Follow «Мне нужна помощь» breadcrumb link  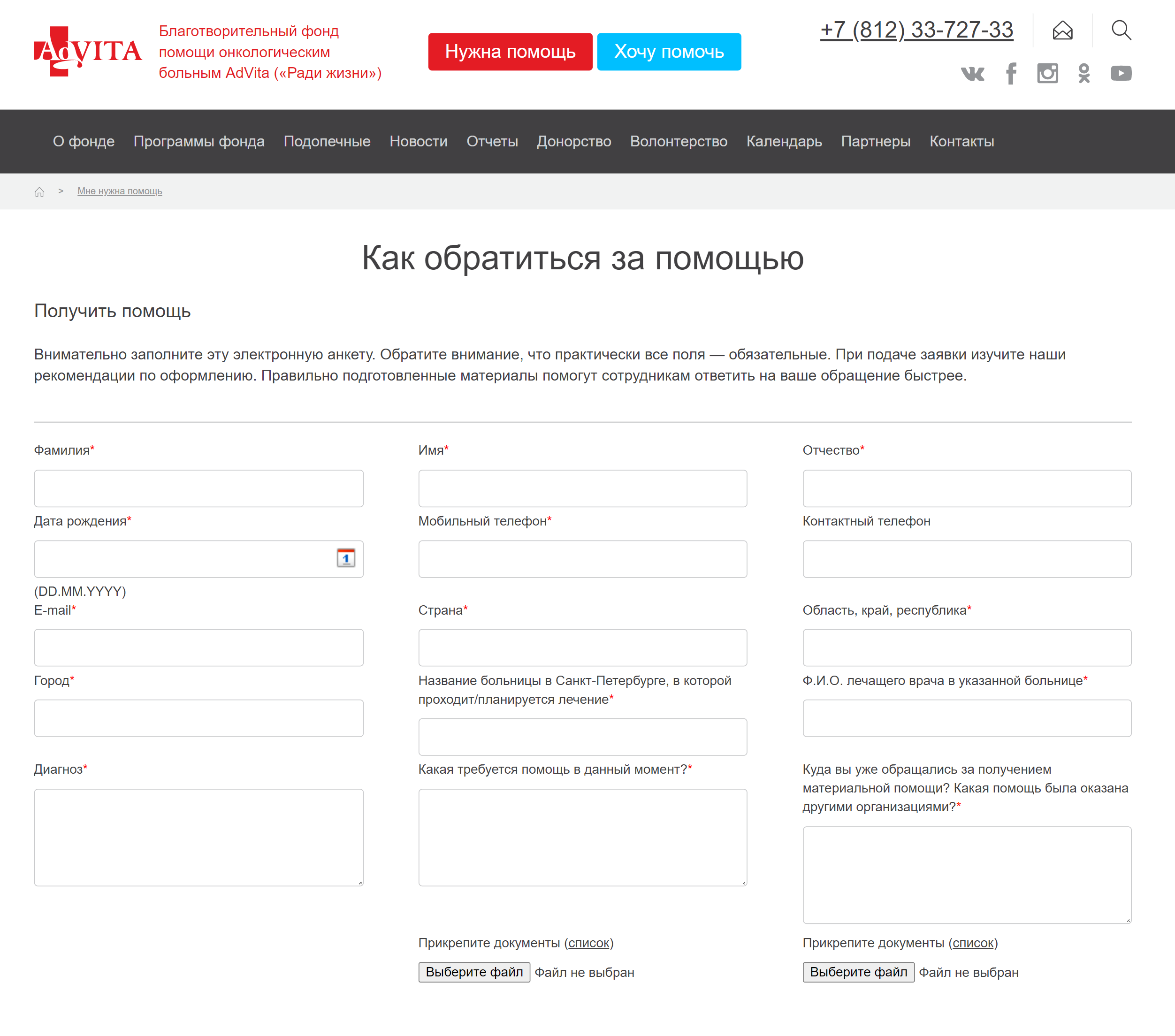pos(120,191)
